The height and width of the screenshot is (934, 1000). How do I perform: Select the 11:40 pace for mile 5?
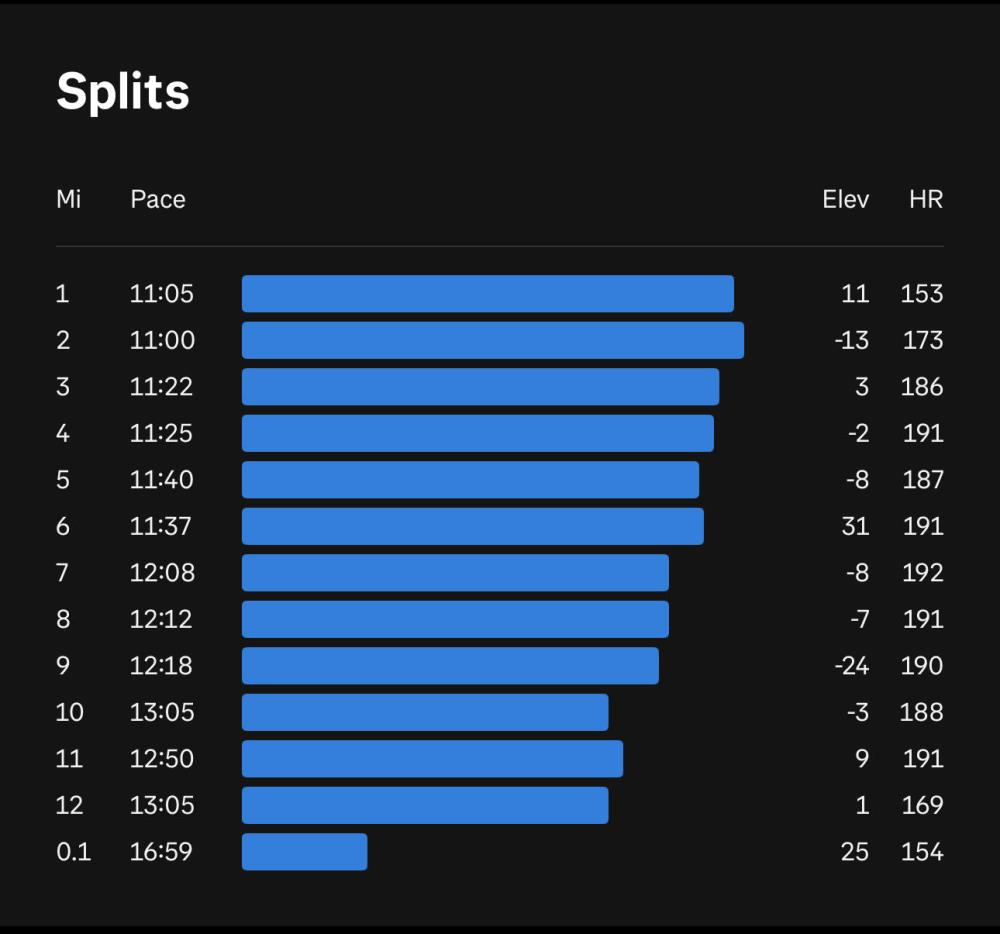[x=161, y=480]
